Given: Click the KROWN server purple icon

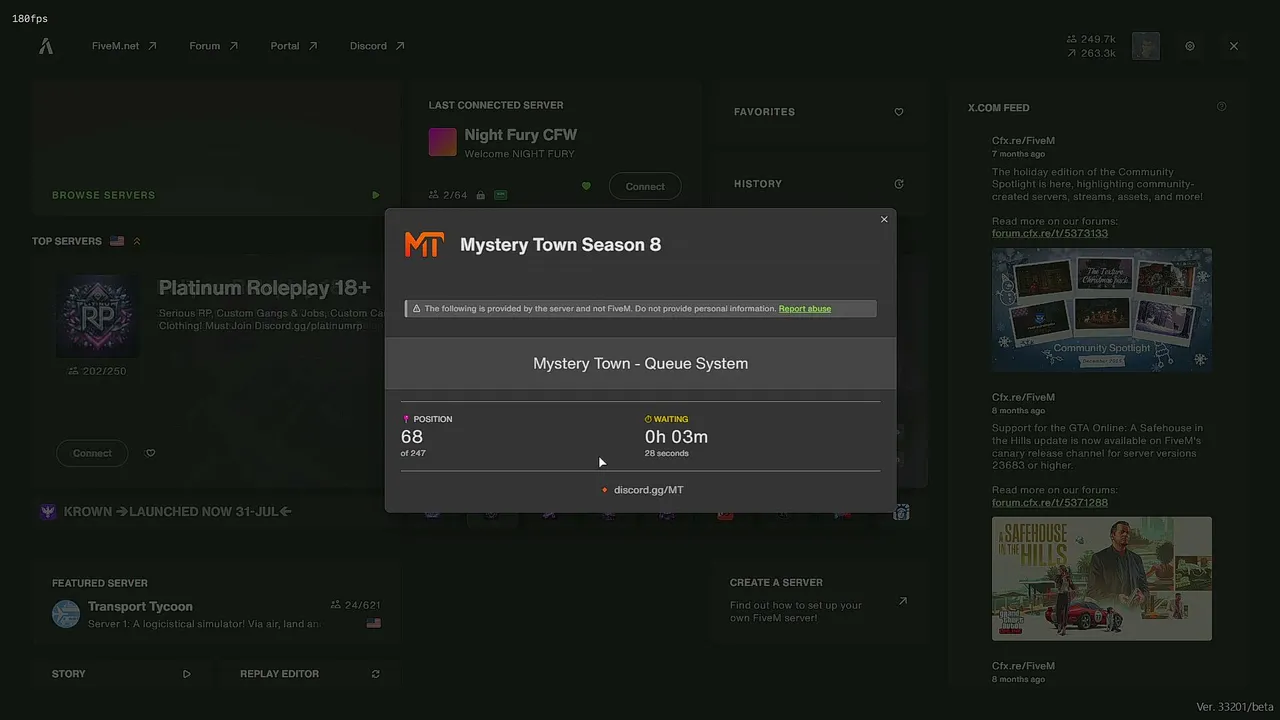Looking at the screenshot, I should coord(48,511).
